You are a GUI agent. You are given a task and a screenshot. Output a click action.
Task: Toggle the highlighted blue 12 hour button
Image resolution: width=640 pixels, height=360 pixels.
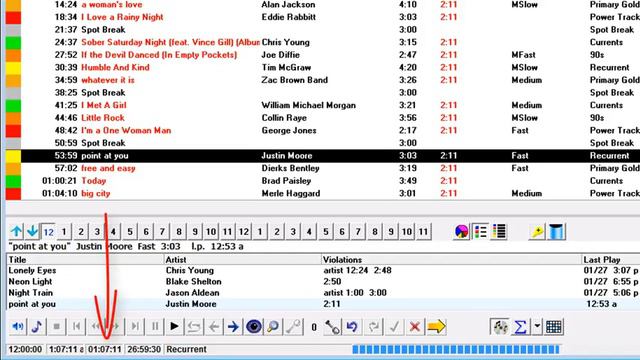[x=49, y=232]
